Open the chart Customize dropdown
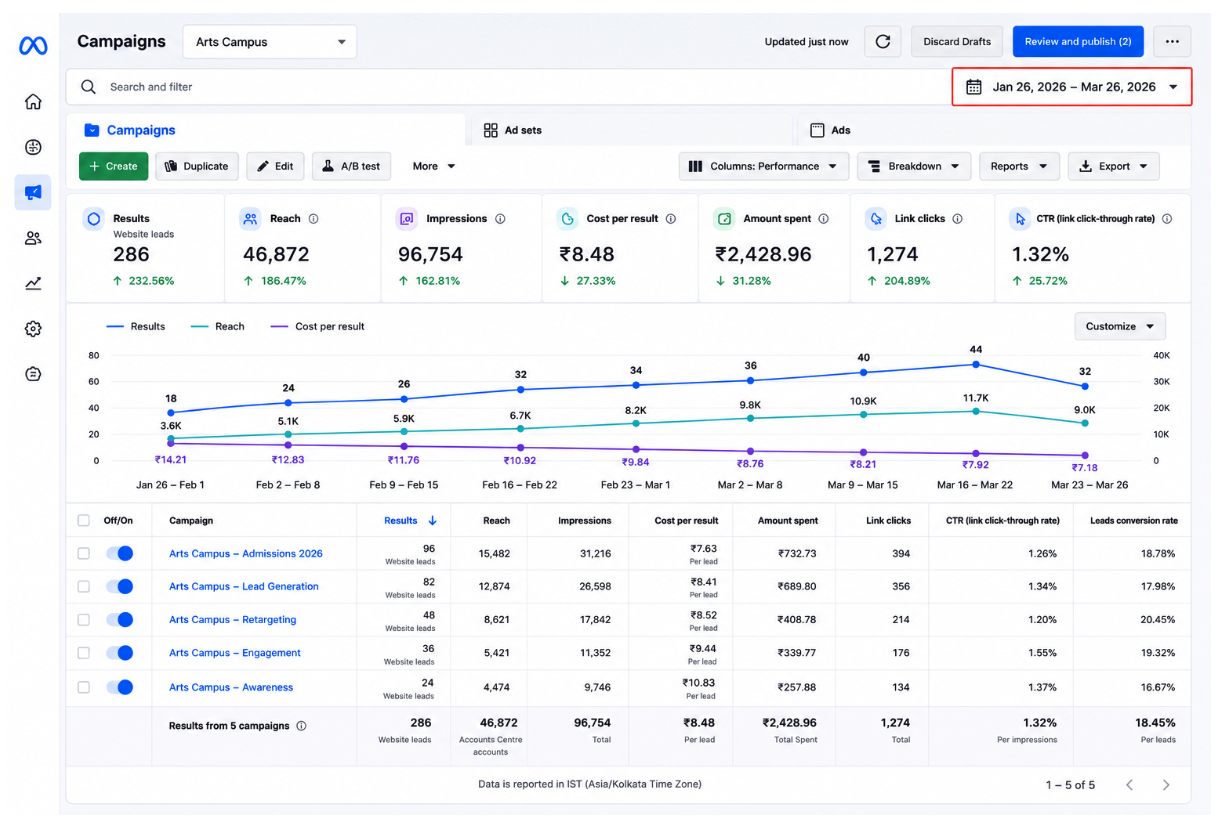This screenshot has width=1220, height=824. click(x=1120, y=326)
